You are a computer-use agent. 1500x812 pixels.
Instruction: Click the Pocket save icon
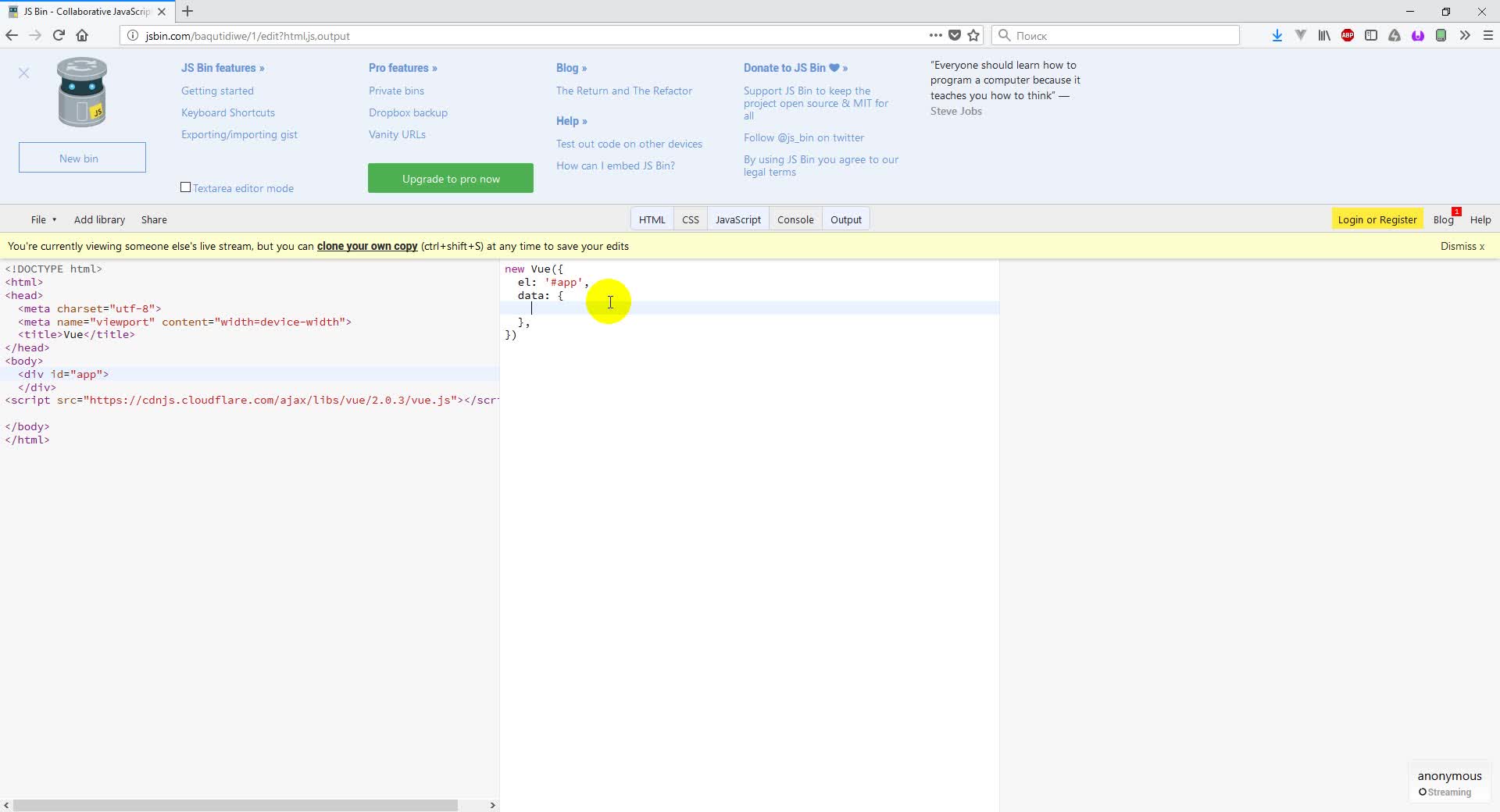[x=955, y=35]
